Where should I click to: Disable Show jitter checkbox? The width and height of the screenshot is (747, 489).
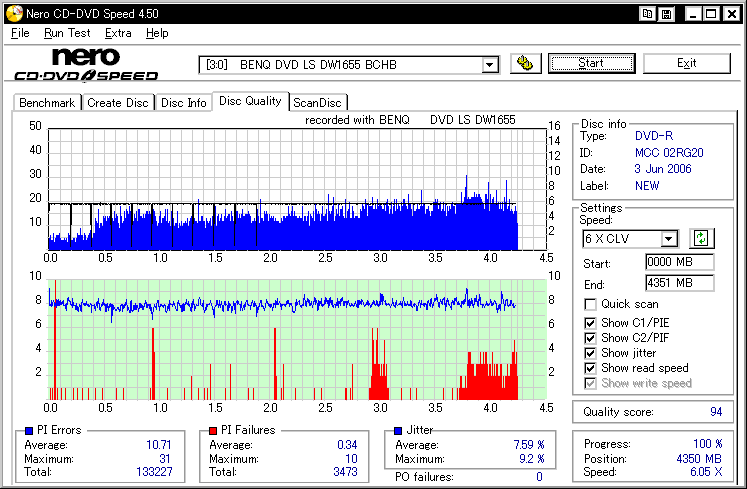590,353
